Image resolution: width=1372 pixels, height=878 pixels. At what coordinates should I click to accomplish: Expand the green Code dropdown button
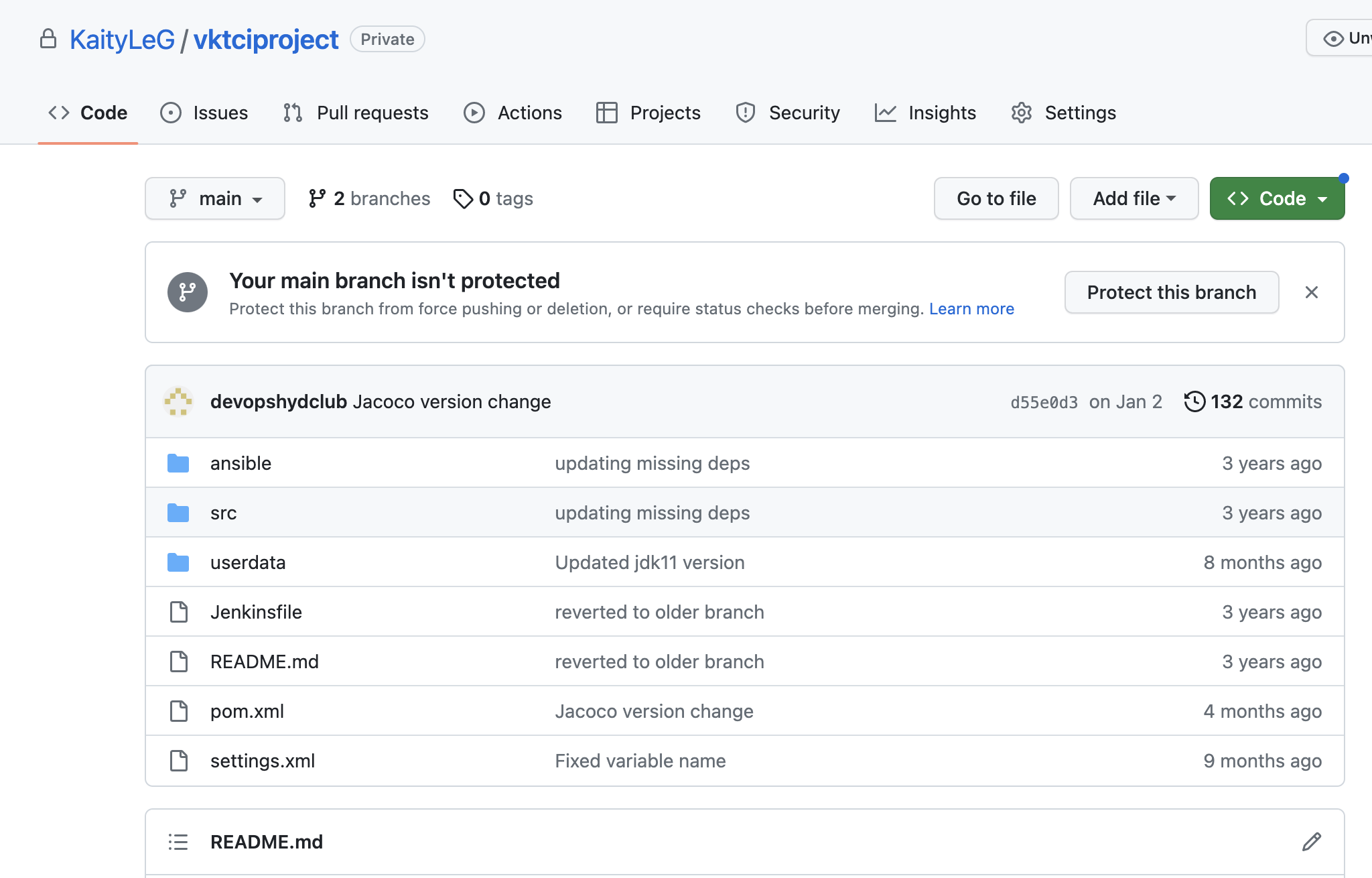pos(1277,198)
